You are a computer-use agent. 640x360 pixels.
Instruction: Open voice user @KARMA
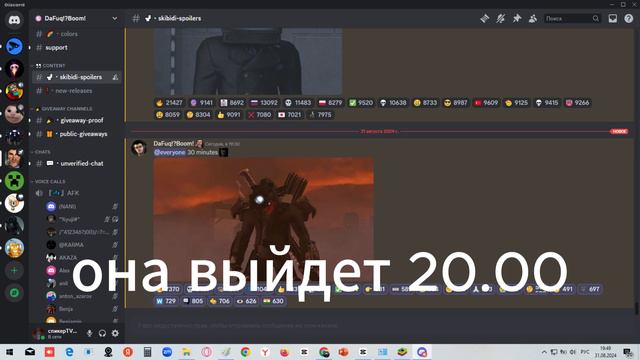coord(82,244)
